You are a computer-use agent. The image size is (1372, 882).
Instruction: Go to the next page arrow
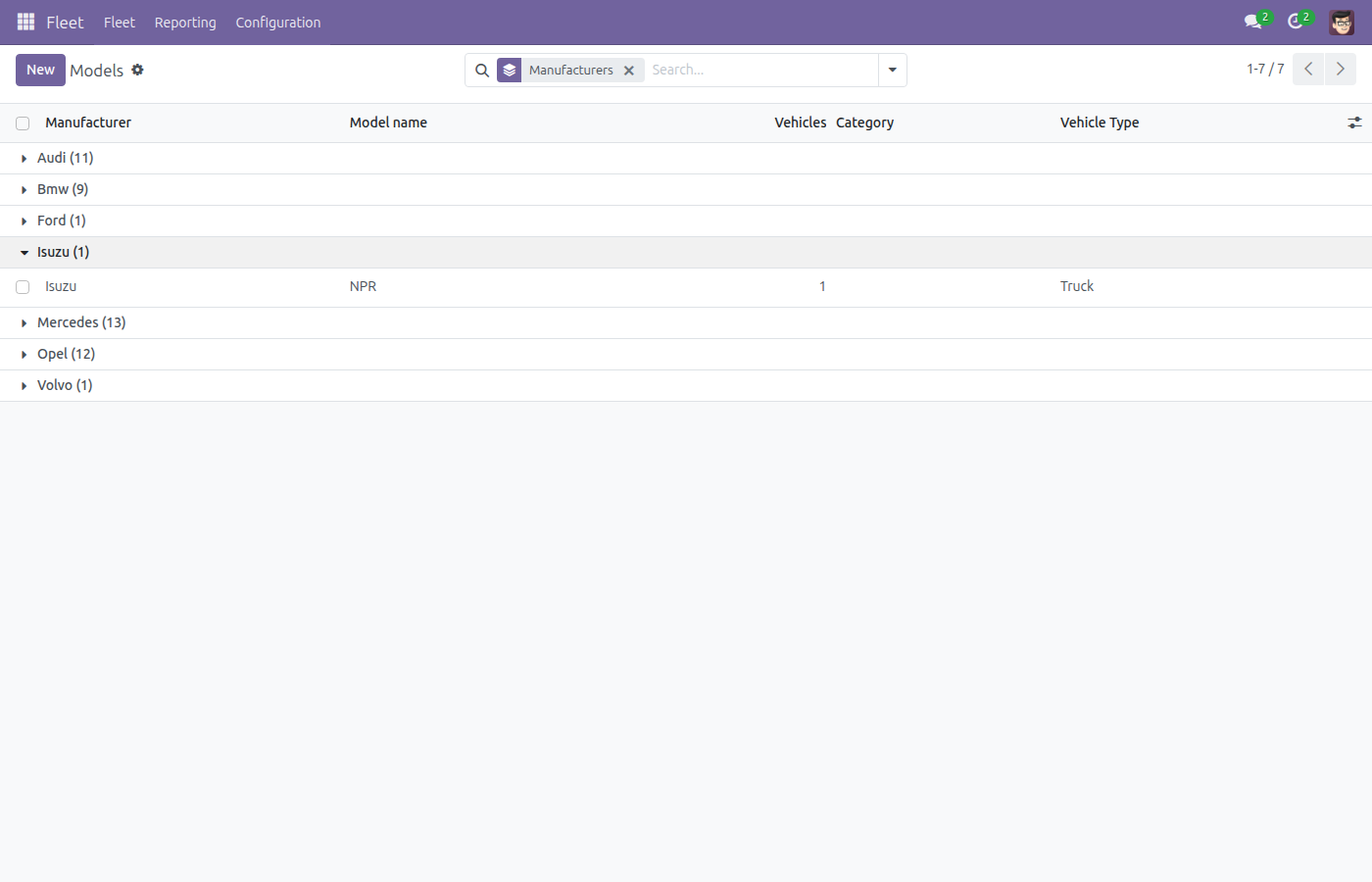(x=1341, y=70)
